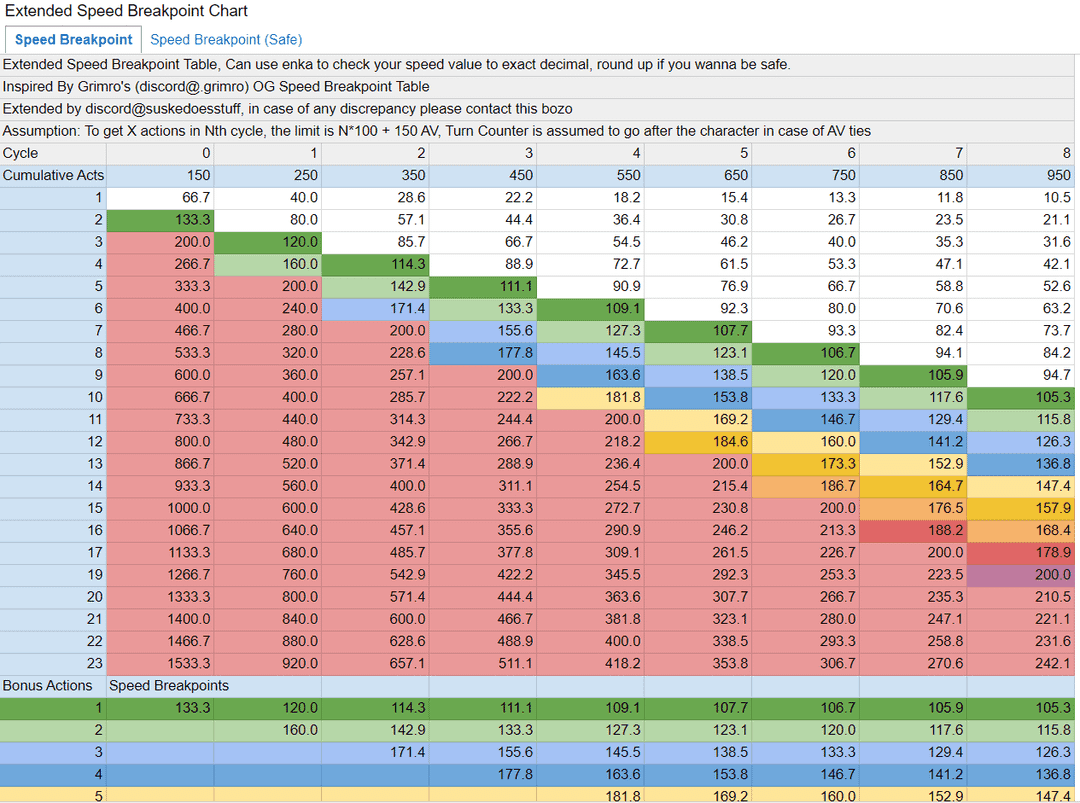Select the active Speed Breakpoint tab

[x=73, y=39]
